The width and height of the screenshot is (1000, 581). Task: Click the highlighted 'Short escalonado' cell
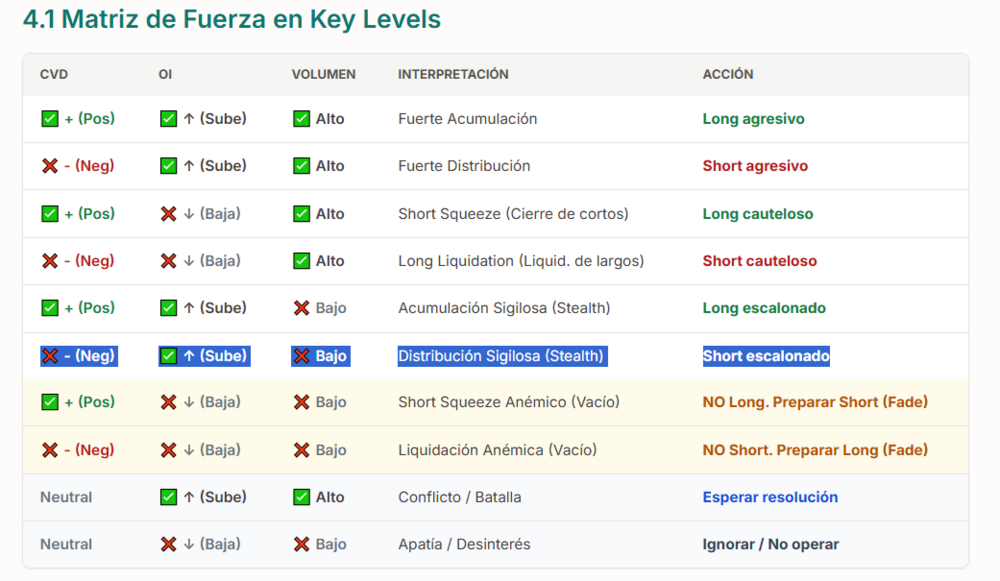coord(766,356)
